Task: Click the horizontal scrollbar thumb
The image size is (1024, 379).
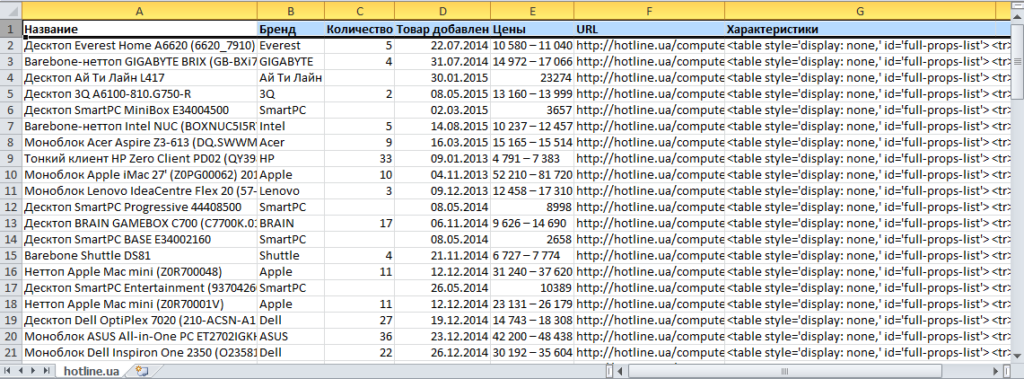Action: tap(784, 371)
